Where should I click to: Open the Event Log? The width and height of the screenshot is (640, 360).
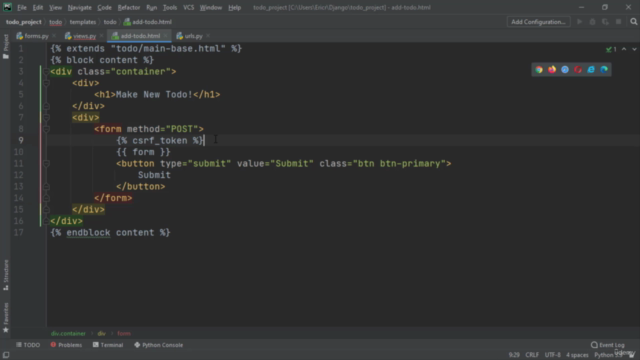tap(607, 345)
